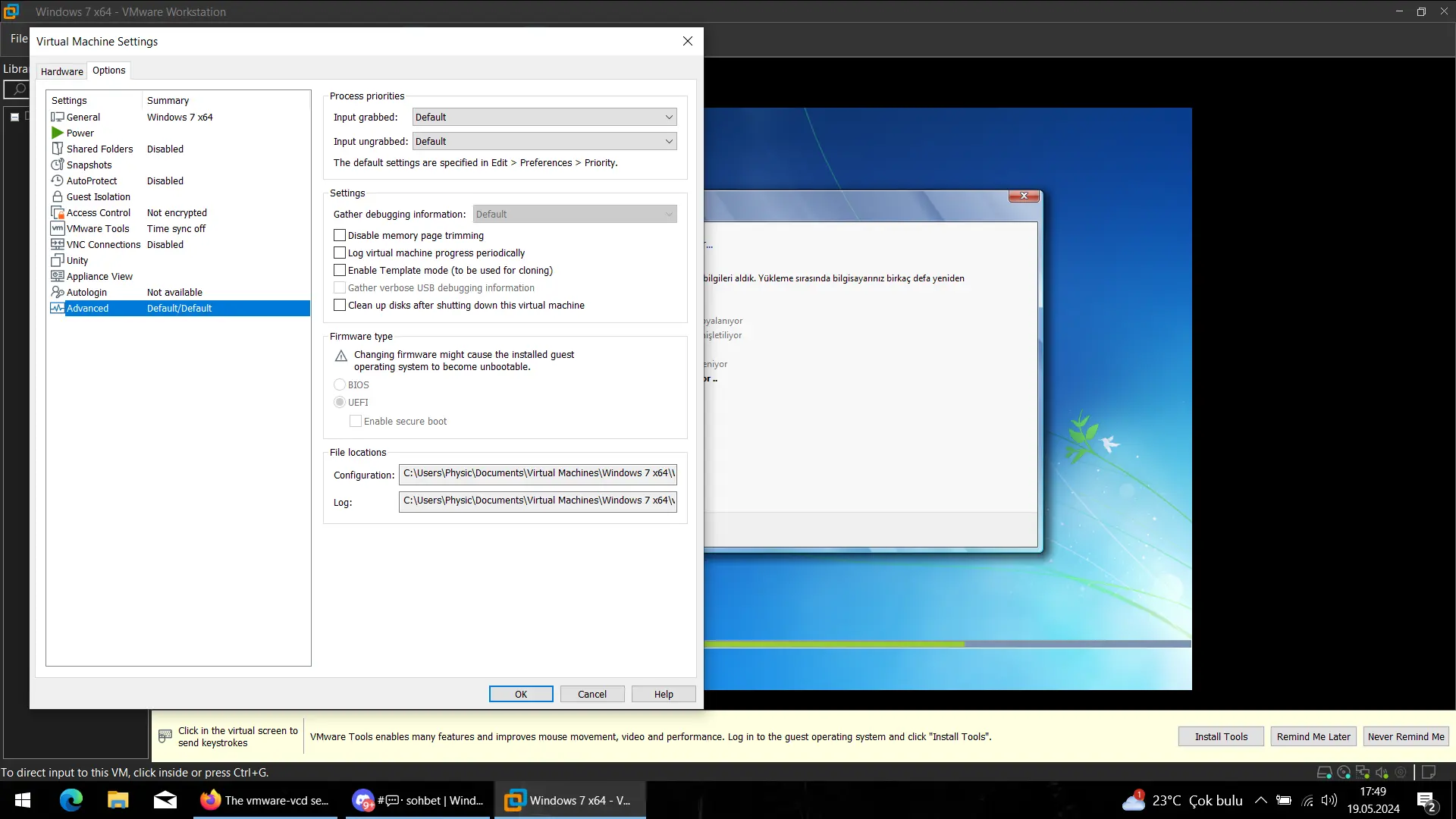Select the UEFI firmware radio button

[x=340, y=402]
